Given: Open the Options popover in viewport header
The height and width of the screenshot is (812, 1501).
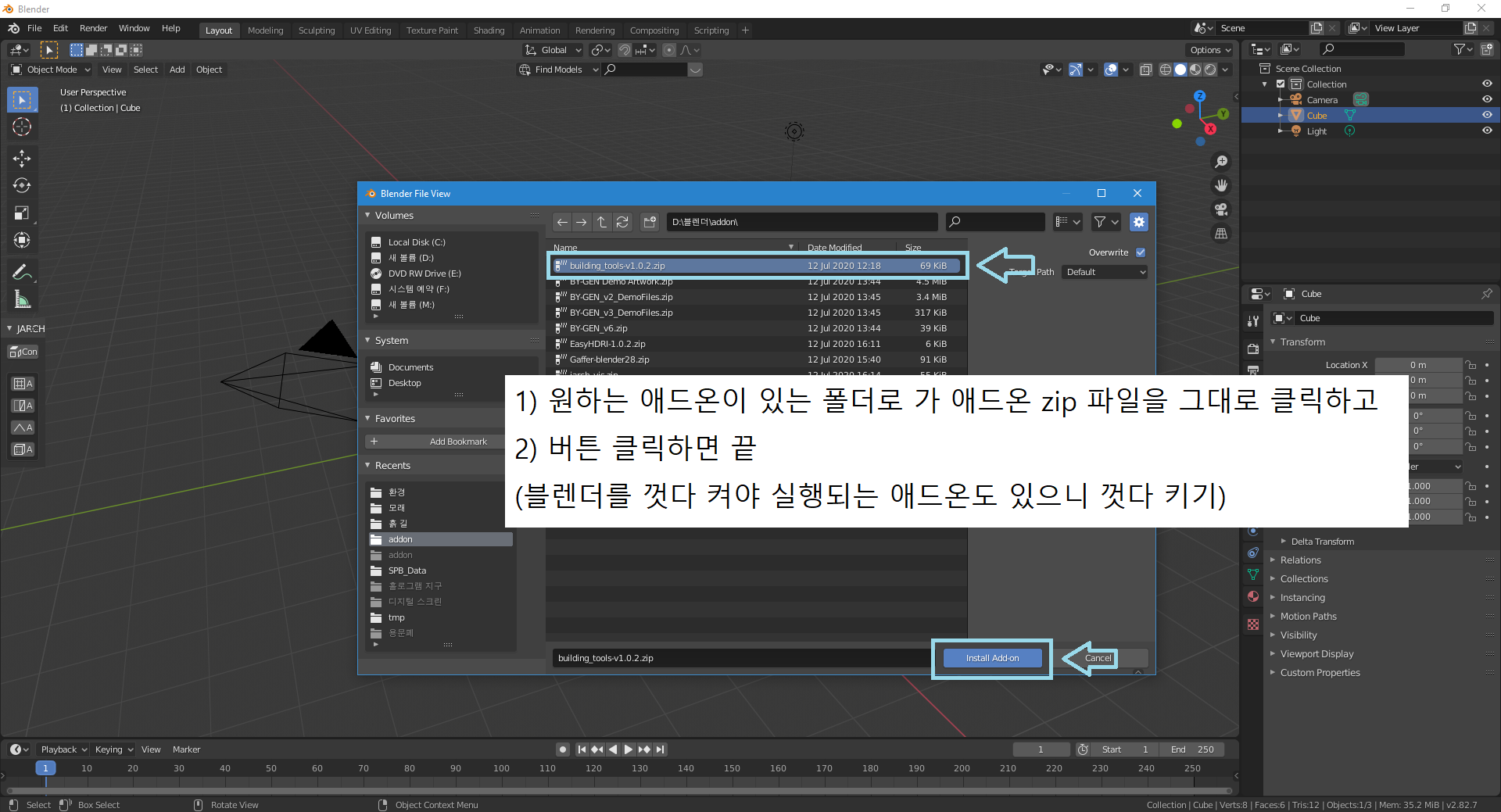Looking at the screenshot, I should coord(1209,50).
